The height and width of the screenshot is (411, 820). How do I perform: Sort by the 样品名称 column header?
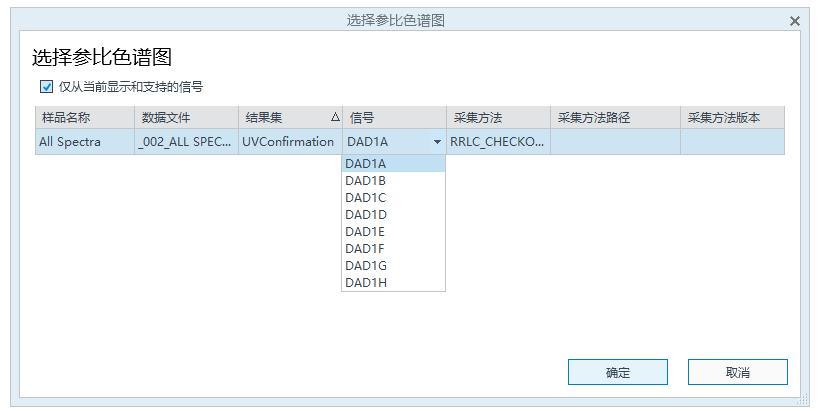tap(85, 118)
